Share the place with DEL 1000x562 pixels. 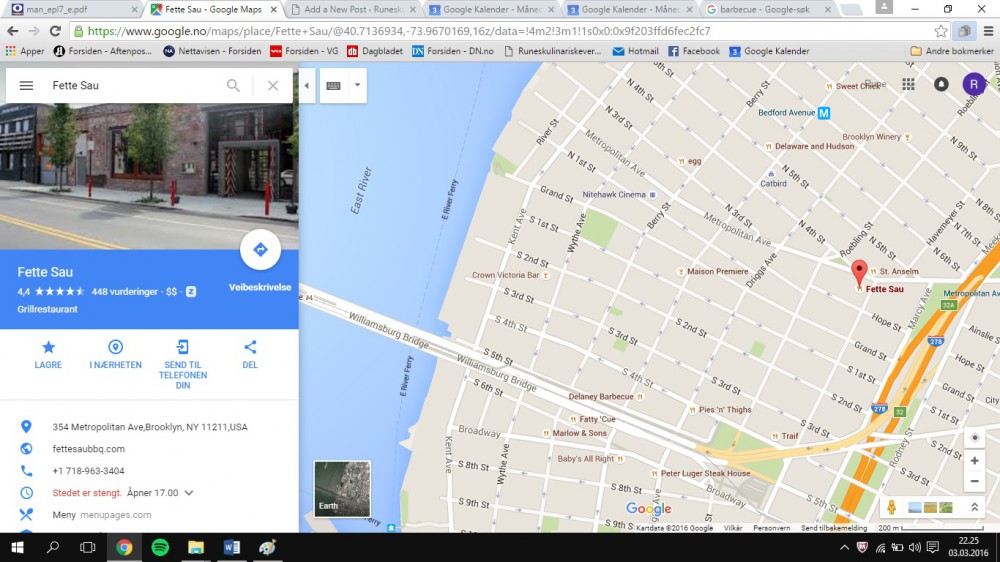click(250, 355)
